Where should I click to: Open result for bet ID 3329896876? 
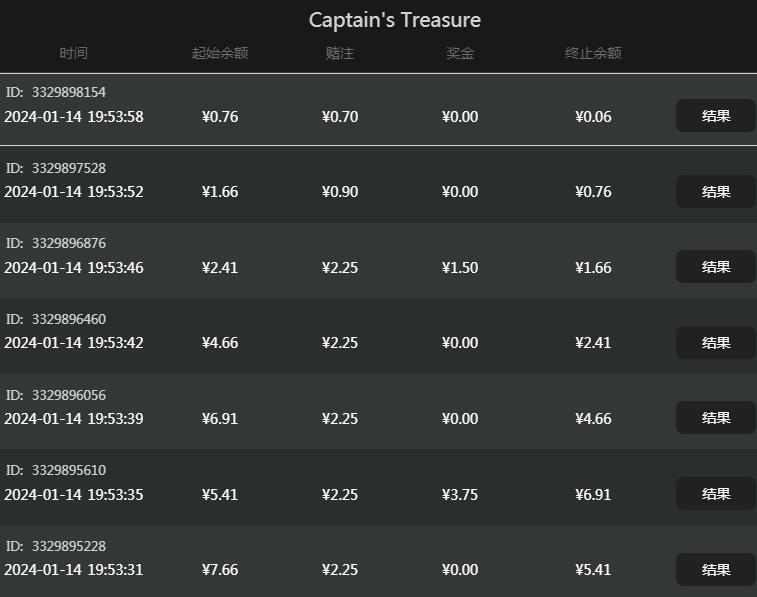point(715,267)
